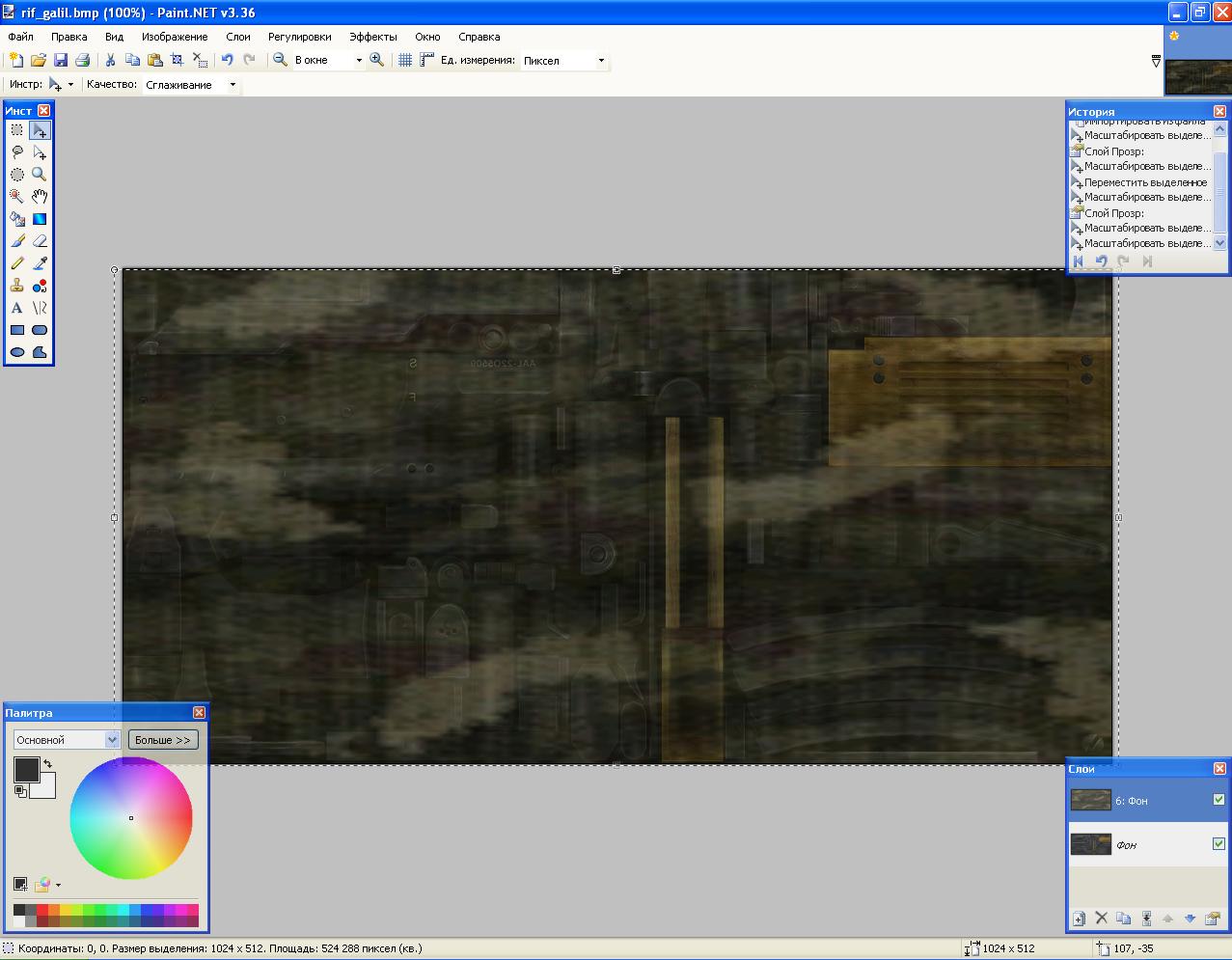Toggle visibility checkbox of bottom 'Фон' layer

(x=1218, y=843)
